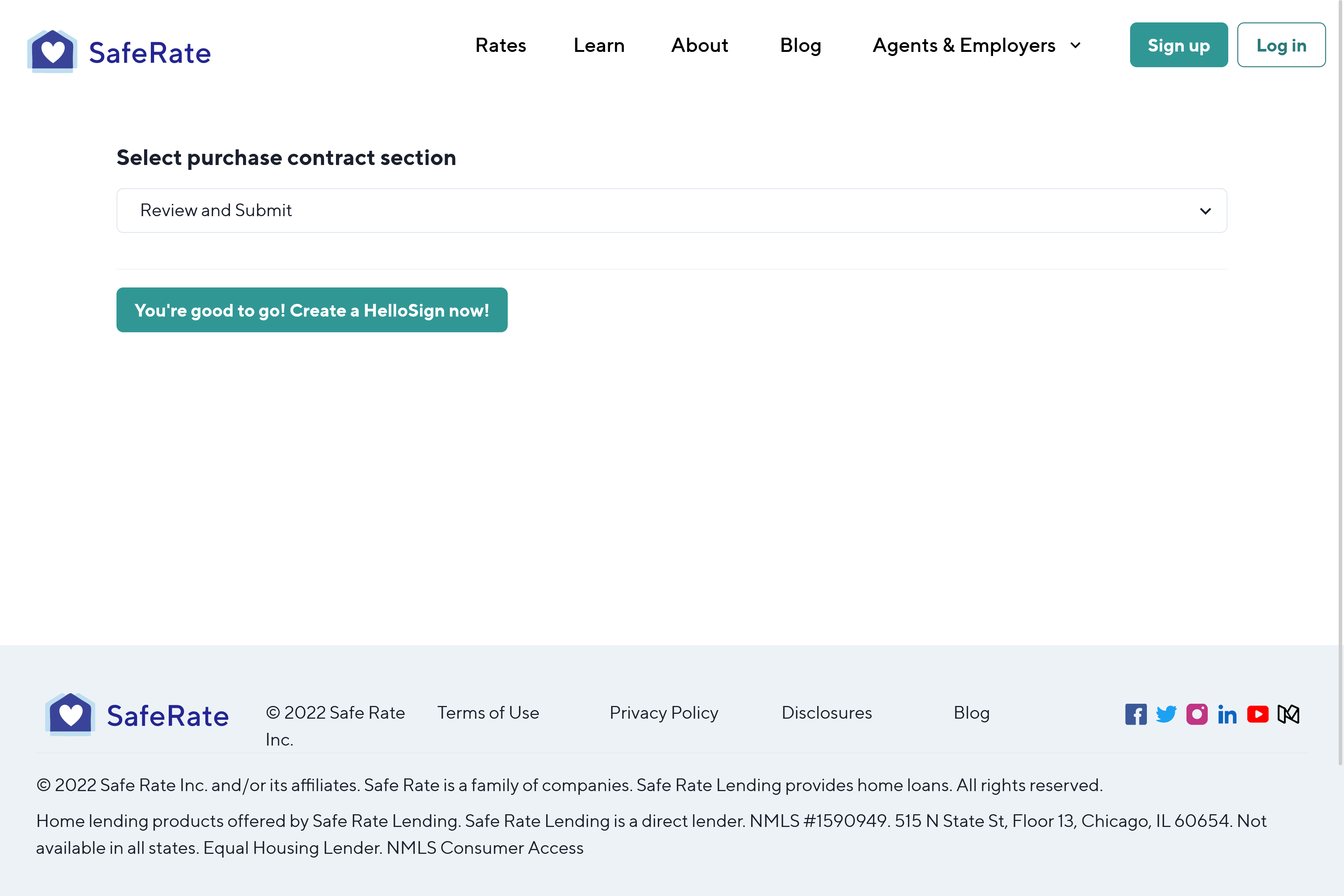Open NMLS Consumer Access link
The image size is (1344, 896).
pos(485,848)
